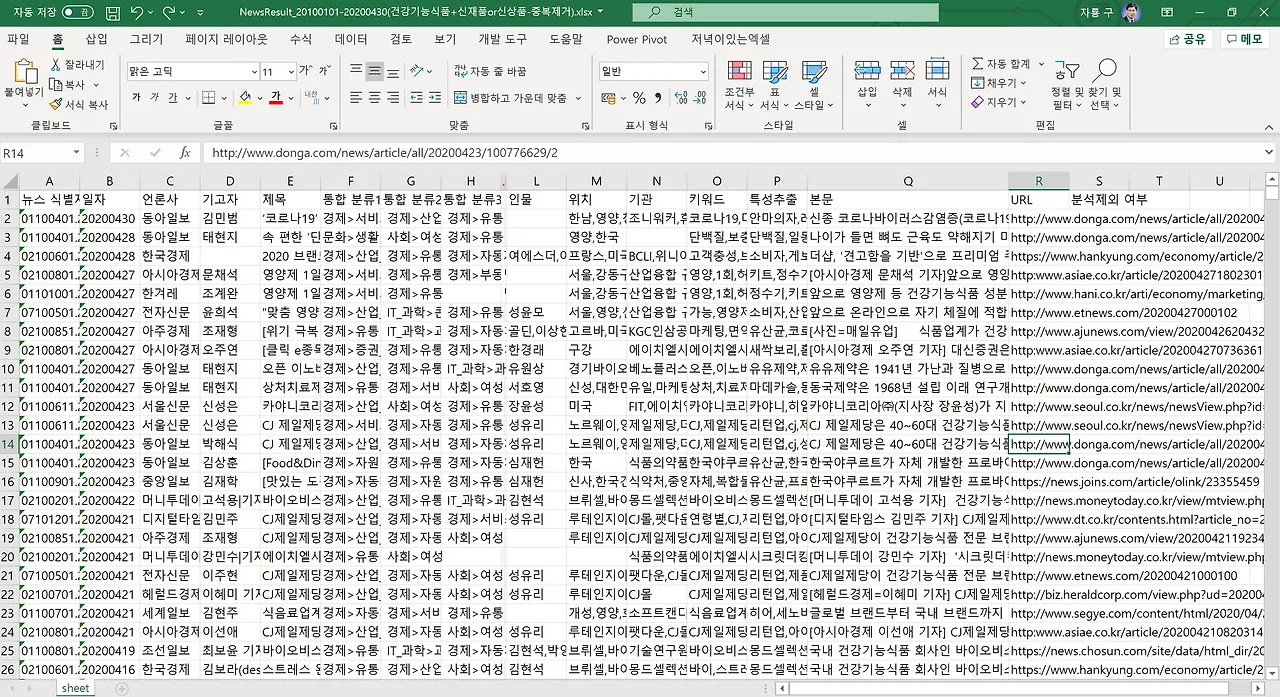
Task: Click the Insert Cells icon in the ribbon
Action: (x=867, y=78)
